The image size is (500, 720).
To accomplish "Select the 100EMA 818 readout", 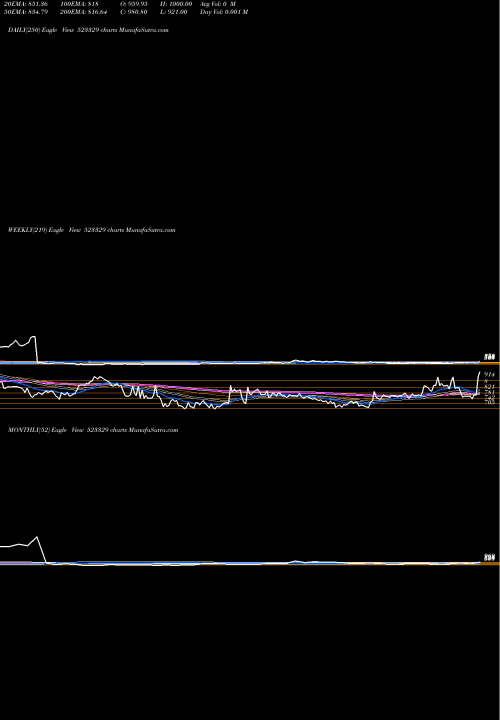I will pos(79,4).
